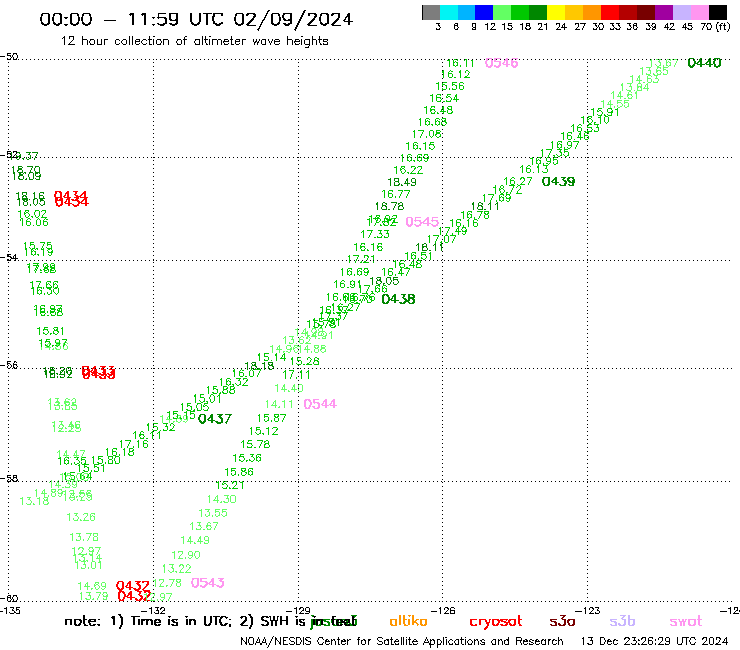
Task: Click the wave height value 15.36
Action: click(247, 458)
